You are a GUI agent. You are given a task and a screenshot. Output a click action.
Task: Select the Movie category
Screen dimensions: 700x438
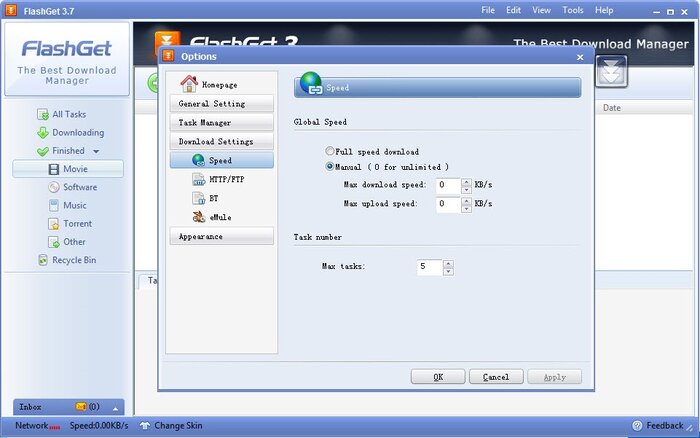pyautogui.click(x=68, y=169)
